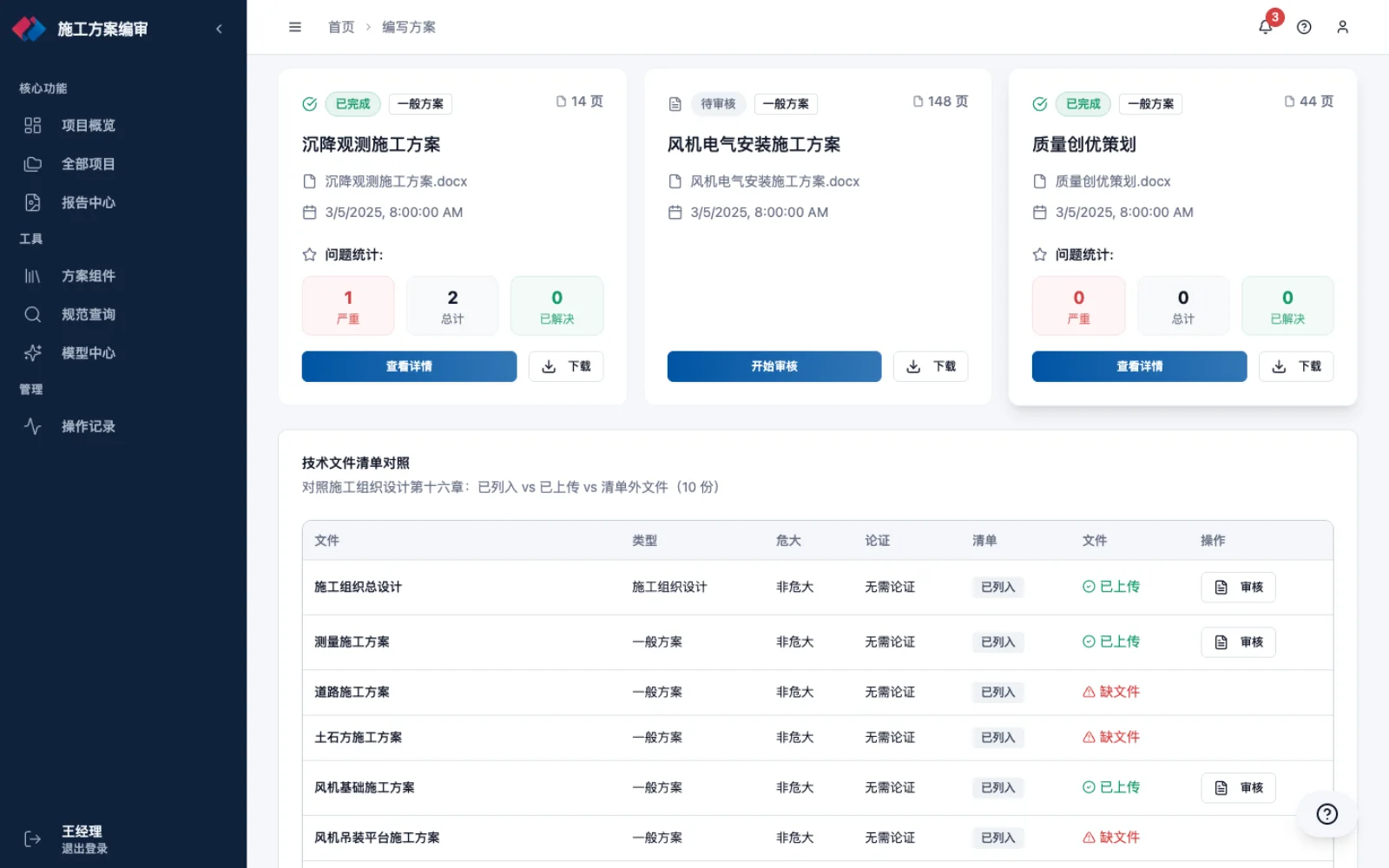This screenshot has width=1389, height=868.
Task: Click 开始审核 for 风机电气安装施工方案
Action: point(774,366)
